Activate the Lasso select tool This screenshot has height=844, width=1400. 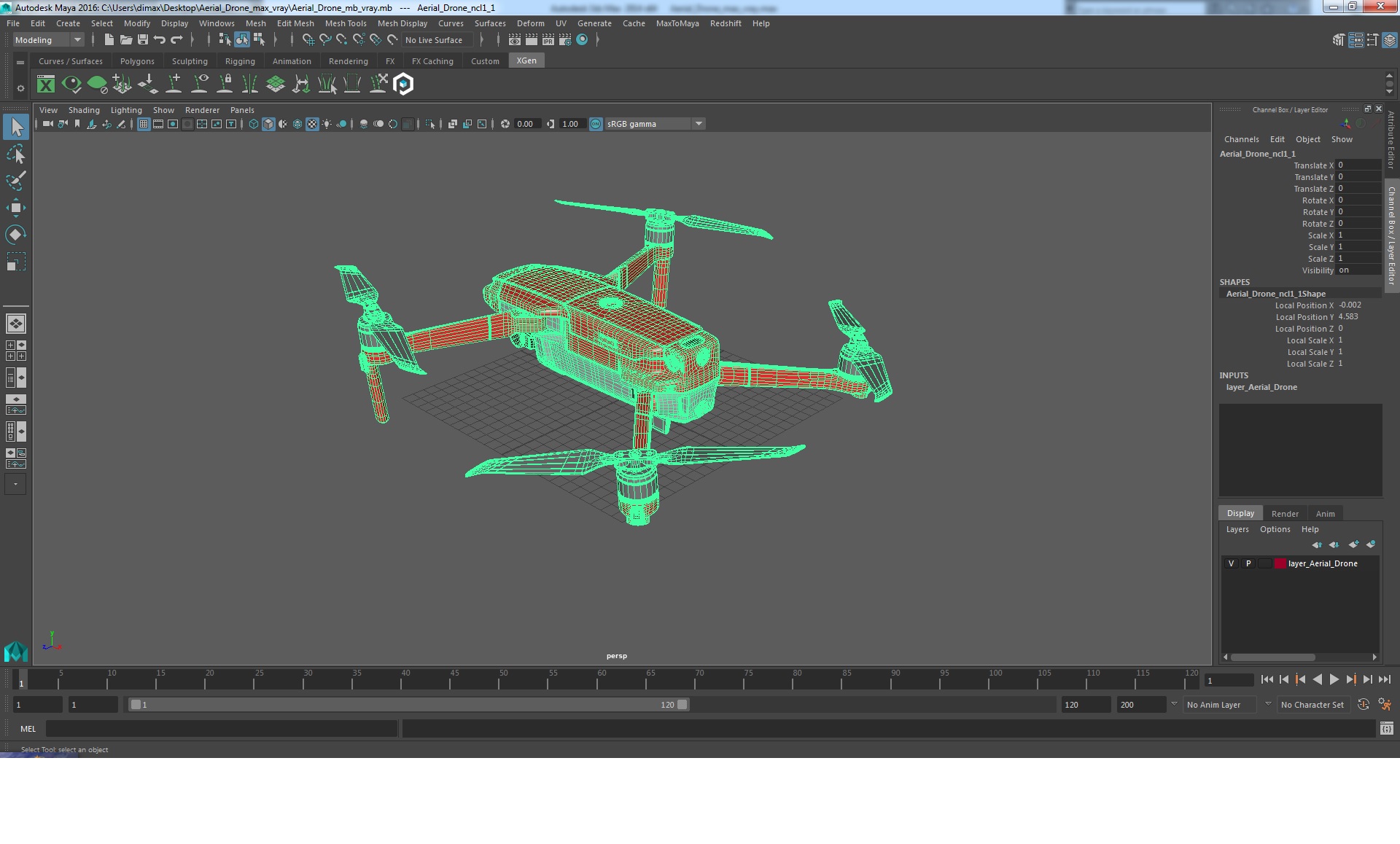pos(16,155)
